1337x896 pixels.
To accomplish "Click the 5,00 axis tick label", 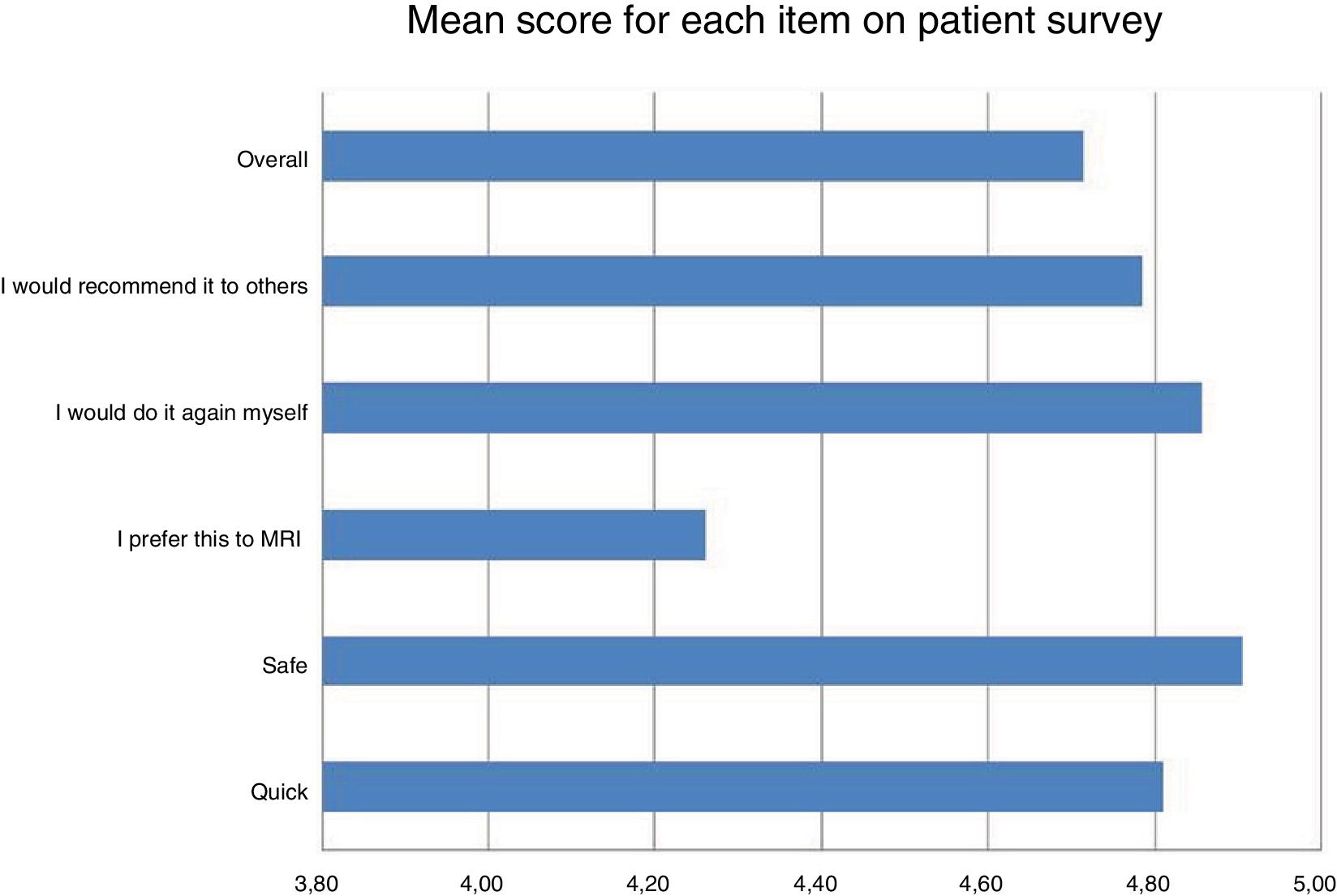I will click(x=1314, y=884).
